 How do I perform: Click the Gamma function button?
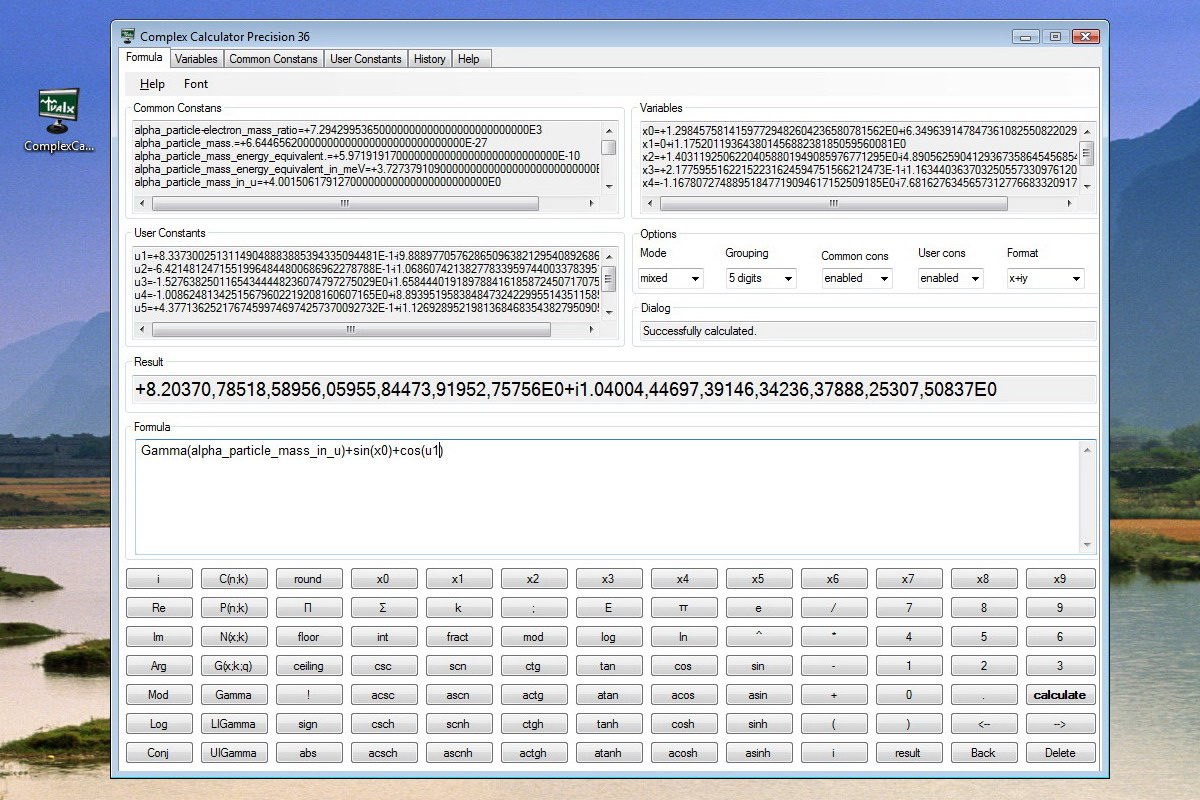point(233,695)
